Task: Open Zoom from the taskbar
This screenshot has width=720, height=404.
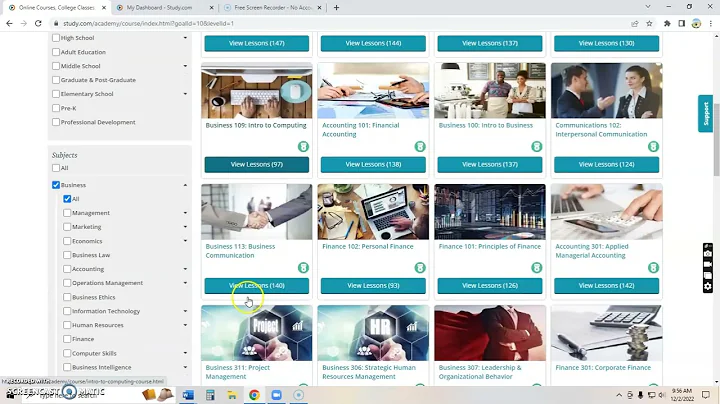Action: [x=276, y=395]
